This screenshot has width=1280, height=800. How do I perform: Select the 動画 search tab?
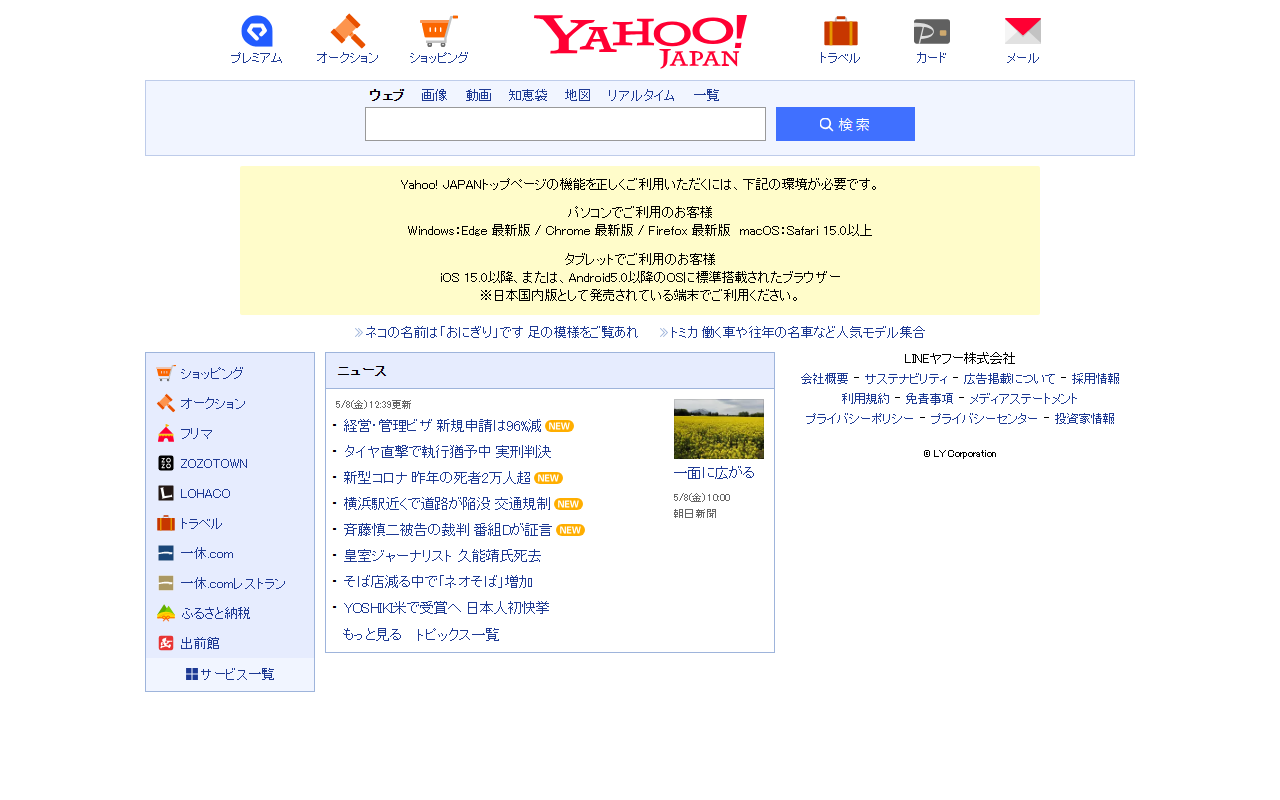pos(478,95)
